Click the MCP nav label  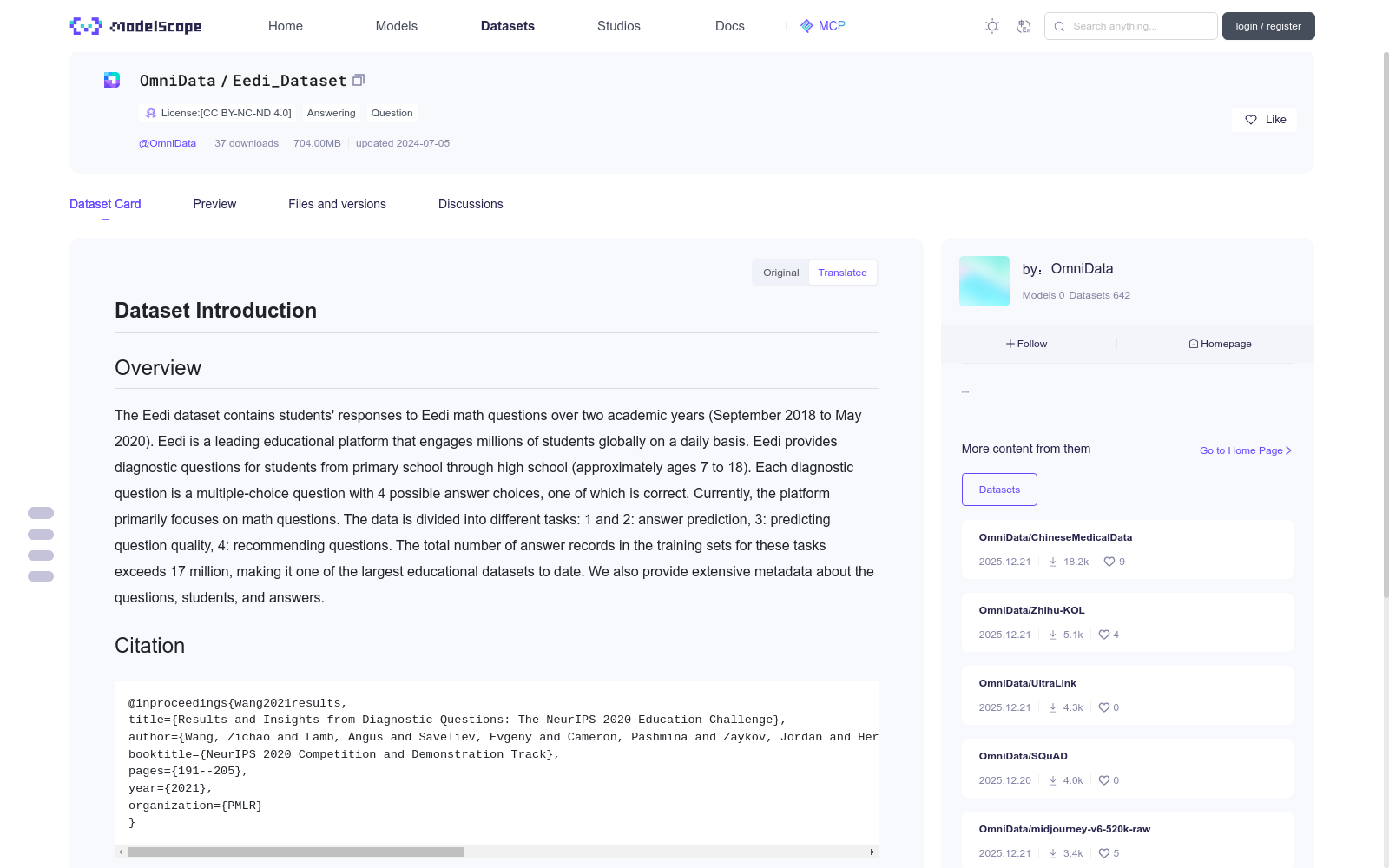832,26
